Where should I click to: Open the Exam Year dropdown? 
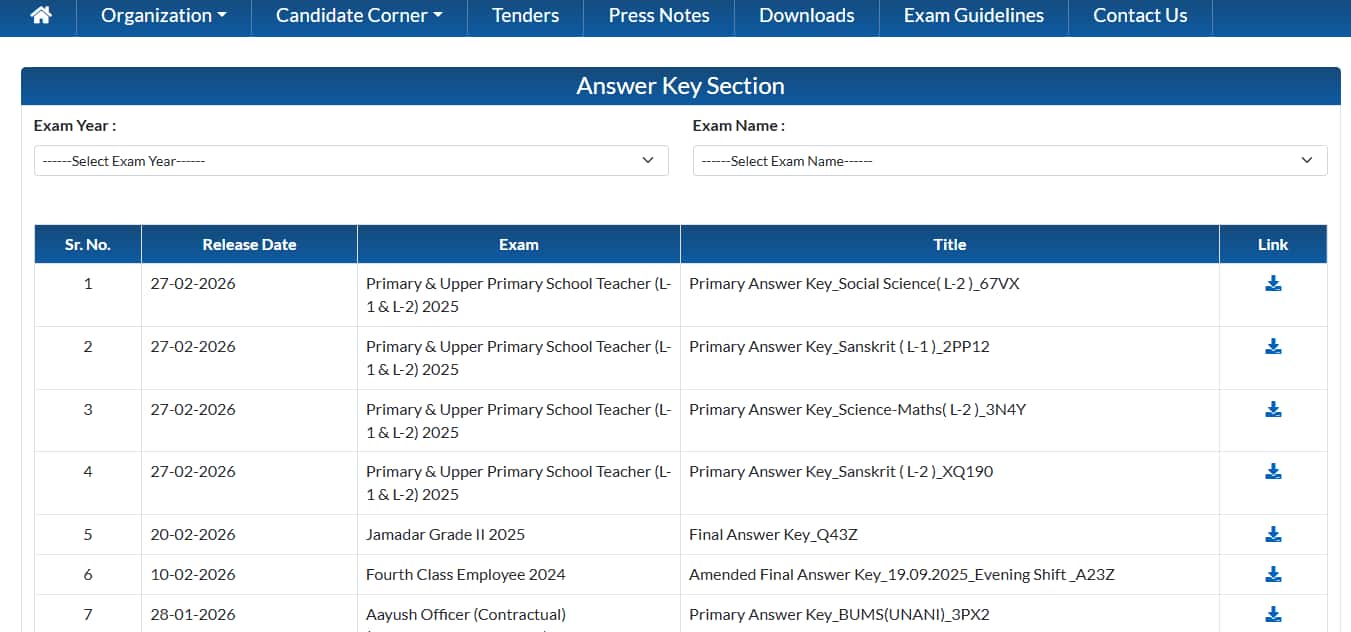351,161
